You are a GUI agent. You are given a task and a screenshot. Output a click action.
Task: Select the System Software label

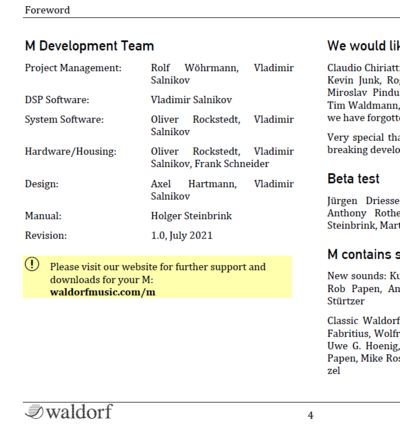click(x=64, y=119)
